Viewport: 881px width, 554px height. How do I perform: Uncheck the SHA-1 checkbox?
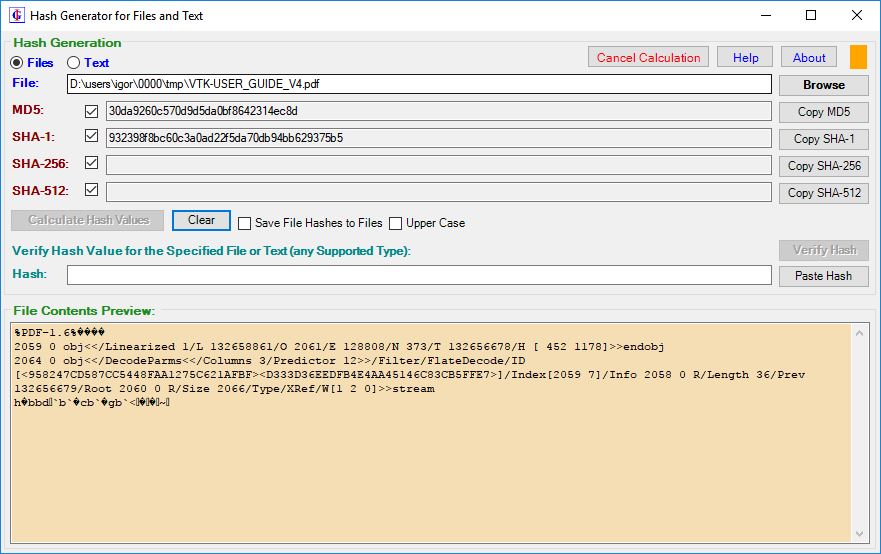point(92,137)
